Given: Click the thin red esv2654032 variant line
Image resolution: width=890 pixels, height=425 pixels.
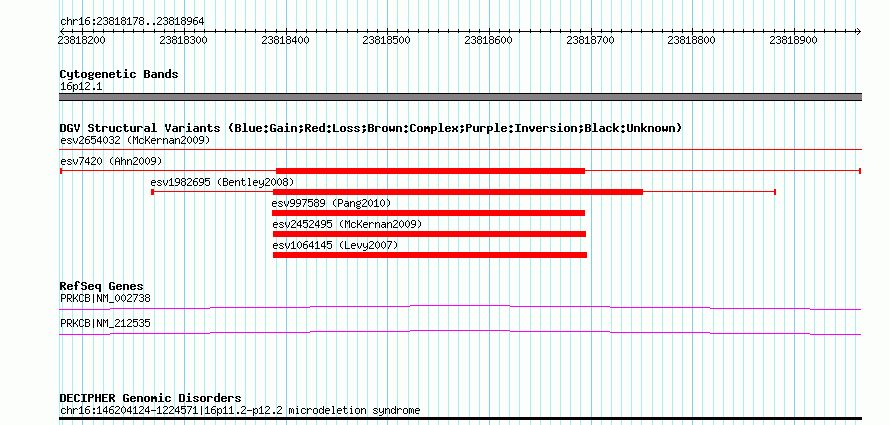Looking at the screenshot, I should pos(460,150).
